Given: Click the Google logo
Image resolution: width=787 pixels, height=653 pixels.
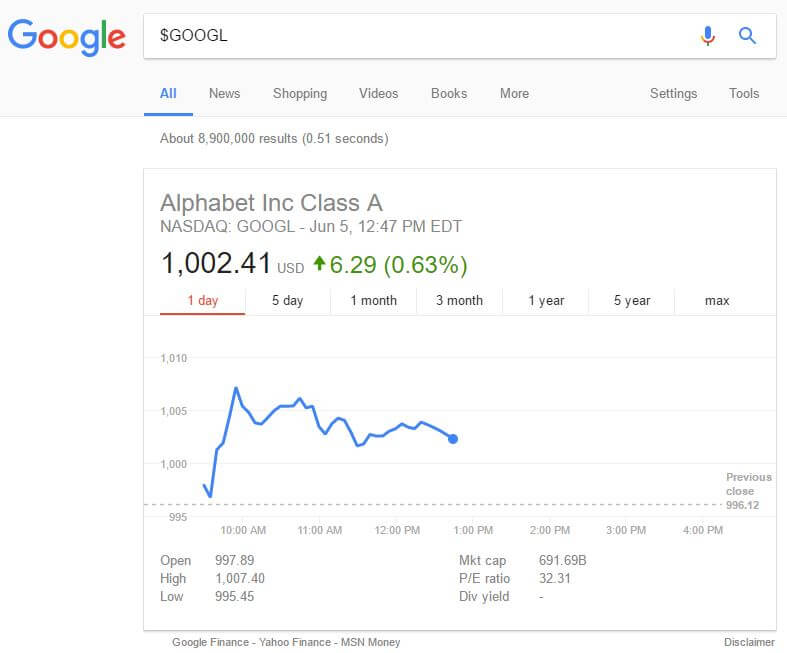Looking at the screenshot, I should click(66, 36).
